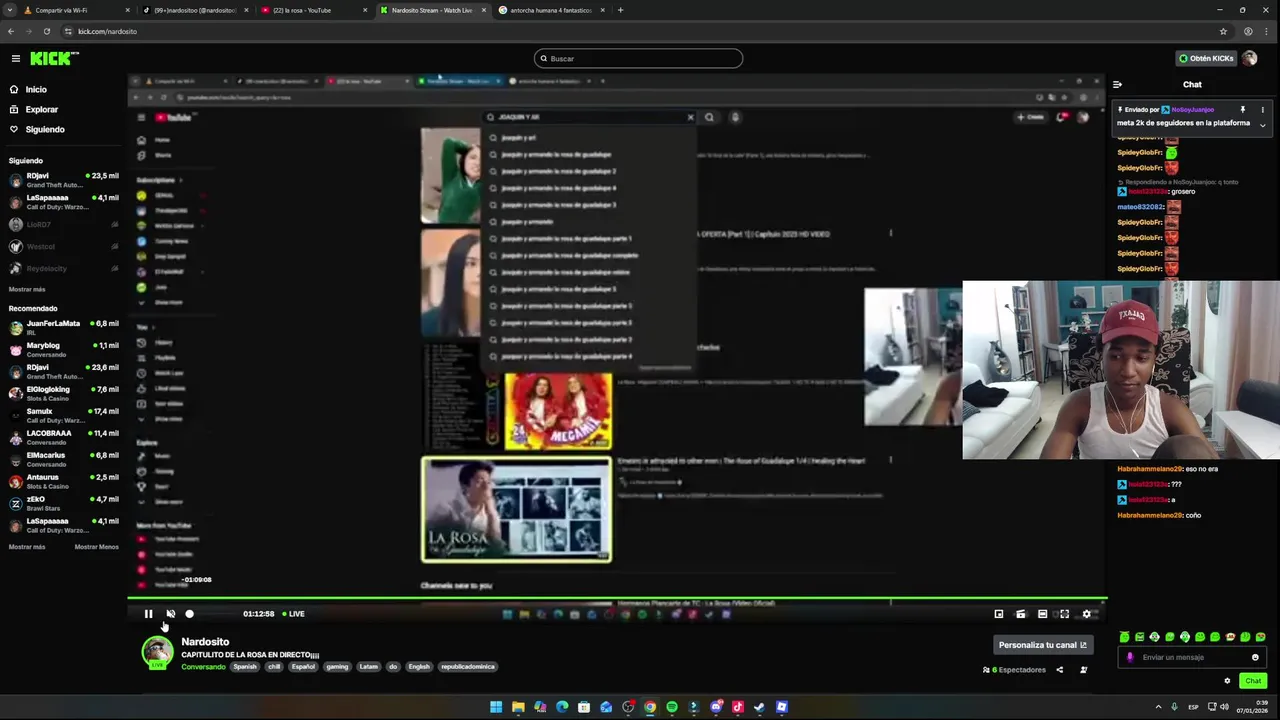Open the ElMacarius recommended channel
This screenshot has width=1280, height=720.
pos(63,459)
